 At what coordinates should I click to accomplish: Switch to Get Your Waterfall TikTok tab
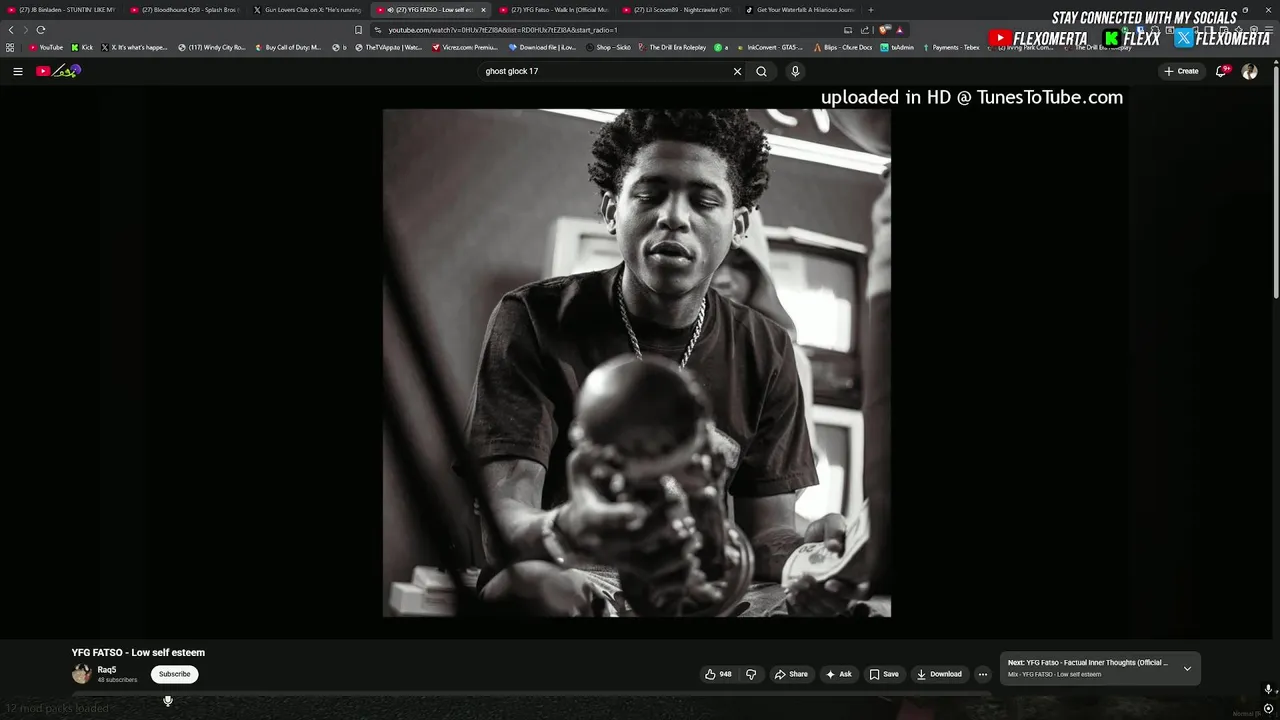click(x=800, y=10)
